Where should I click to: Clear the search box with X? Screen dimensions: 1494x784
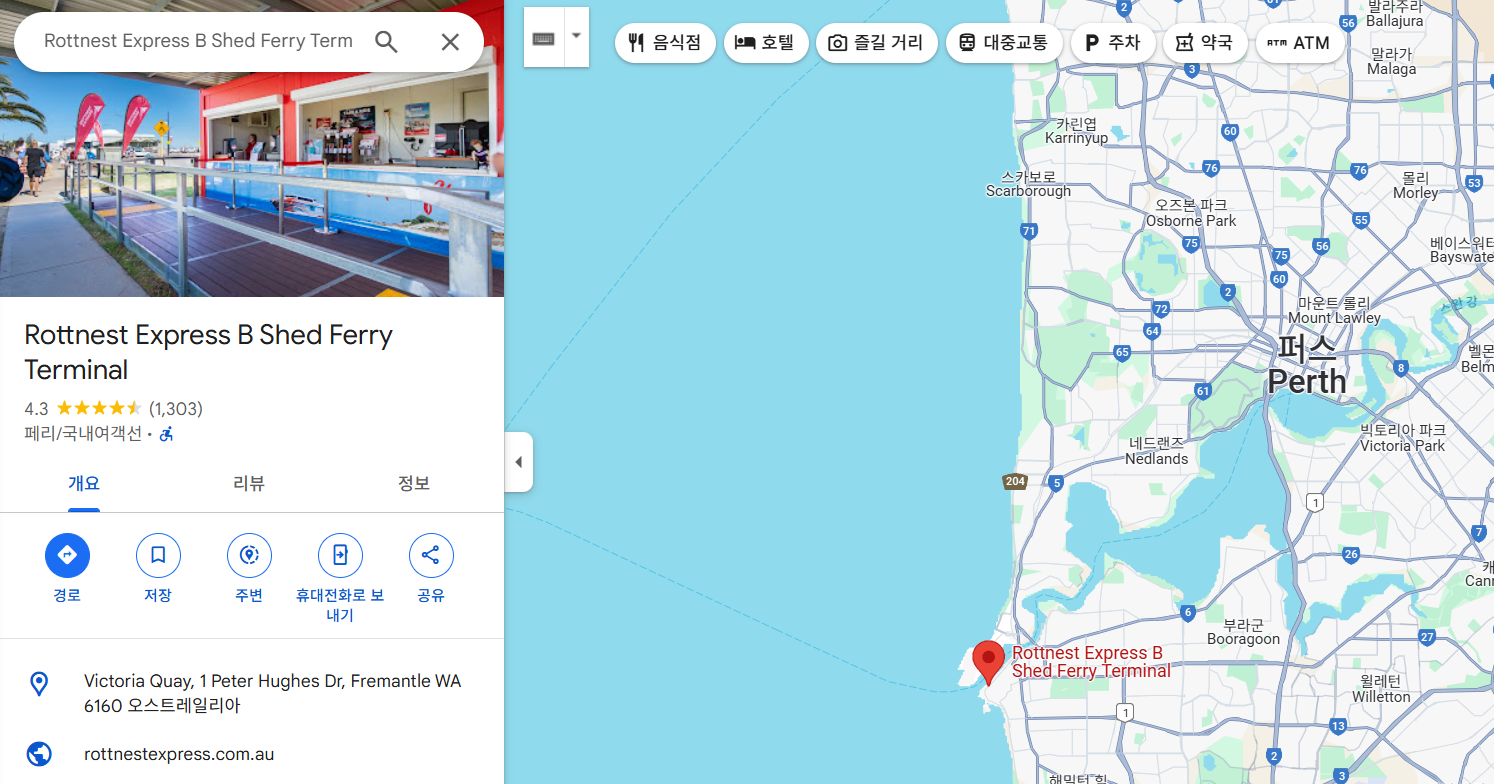point(450,41)
